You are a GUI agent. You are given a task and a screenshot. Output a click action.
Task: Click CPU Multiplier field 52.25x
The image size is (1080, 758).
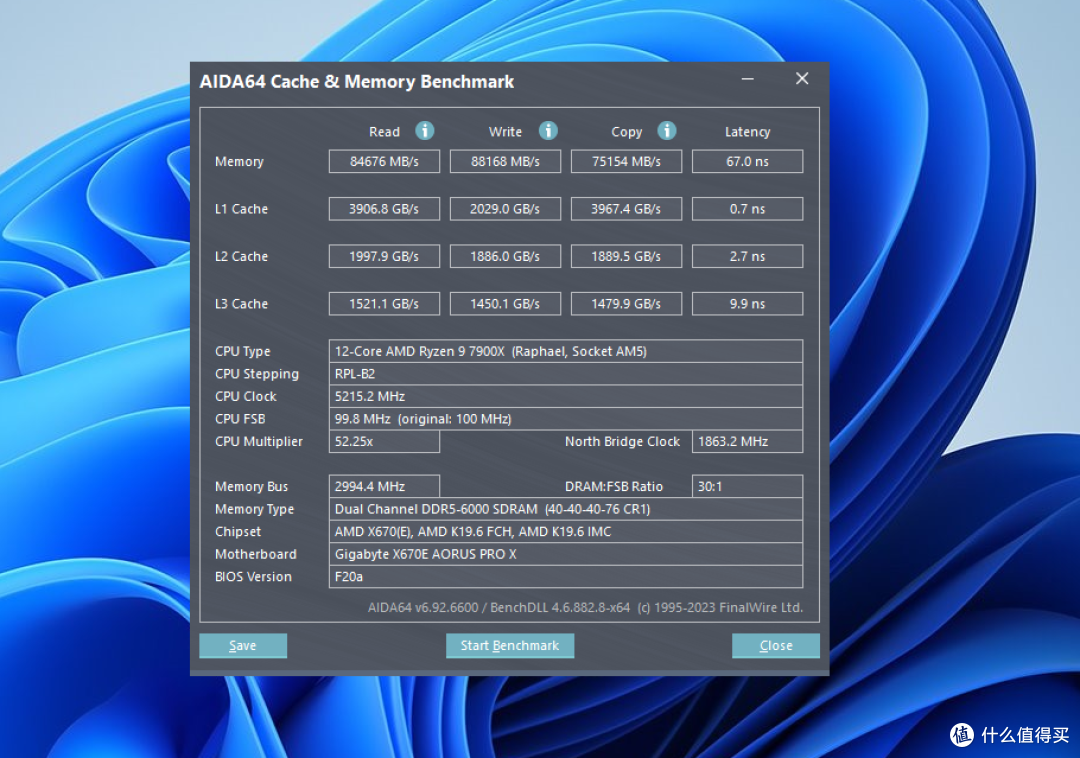pos(384,441)
